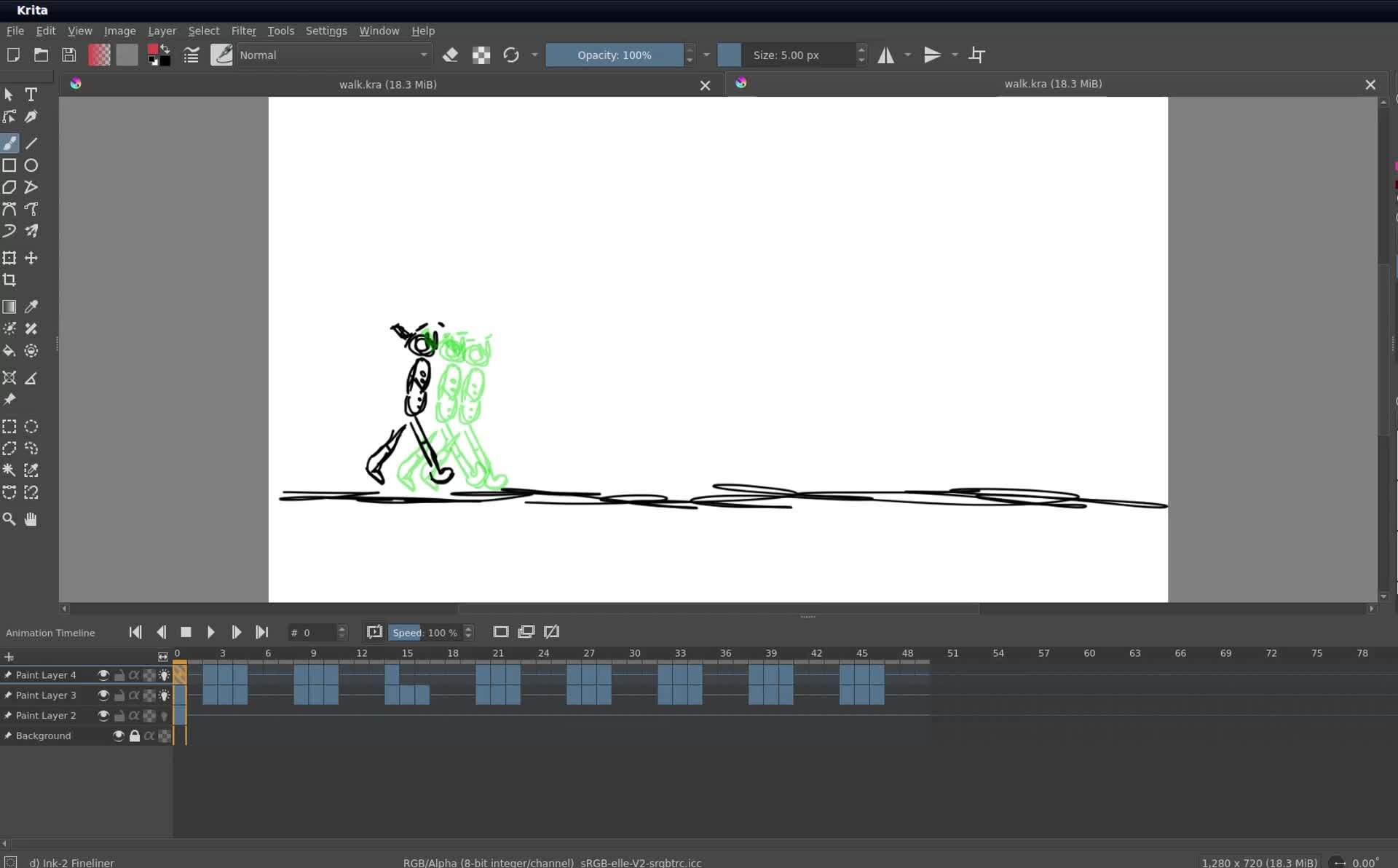1398x868 pixels.
Task: Open timeline layer add menu plus
Action: 9,657
